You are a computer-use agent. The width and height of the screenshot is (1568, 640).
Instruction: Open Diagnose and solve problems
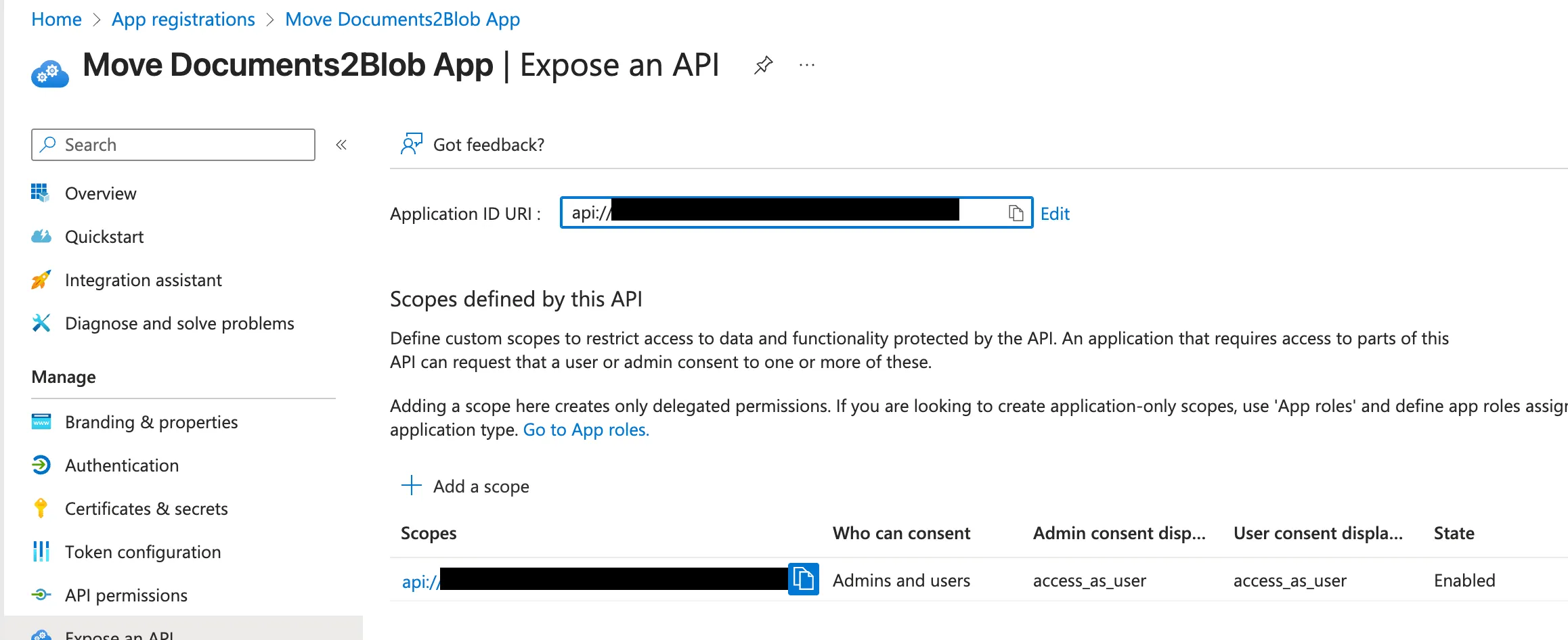[179, 323]
